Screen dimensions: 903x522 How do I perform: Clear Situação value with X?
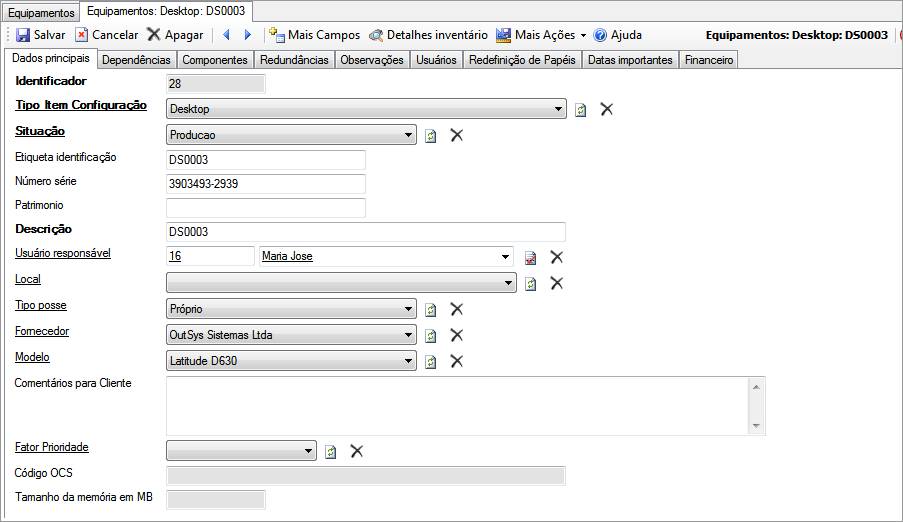coord(457,135)
